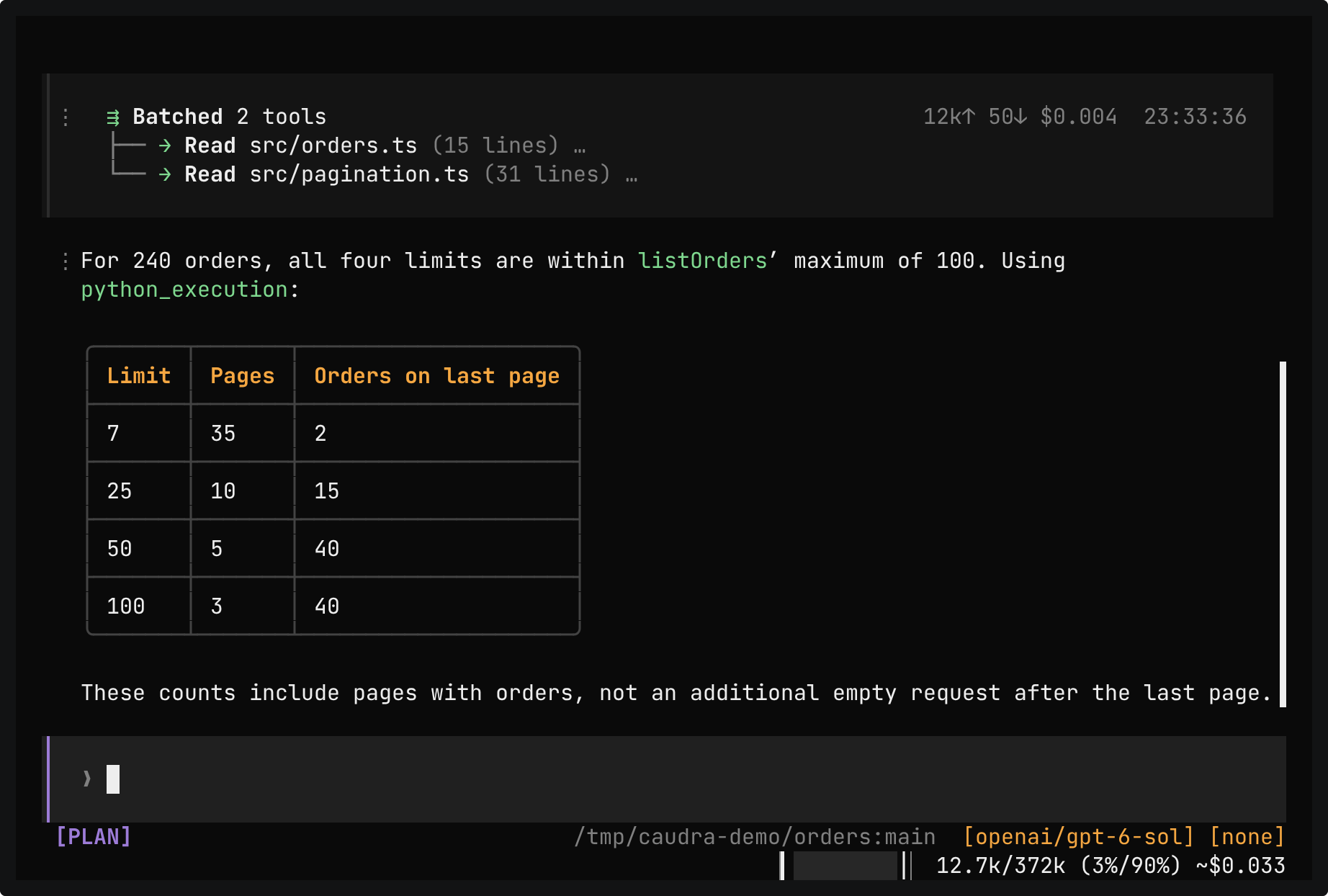Focus the prompt input field
Viewport: 1328px width, 896px height.
tap(667, 779)
